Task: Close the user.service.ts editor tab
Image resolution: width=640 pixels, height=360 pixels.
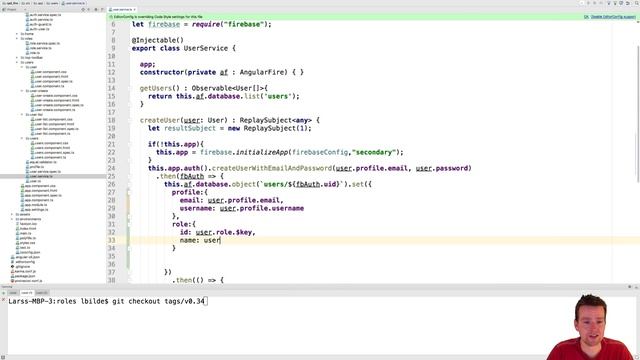Action: point(134,9)
